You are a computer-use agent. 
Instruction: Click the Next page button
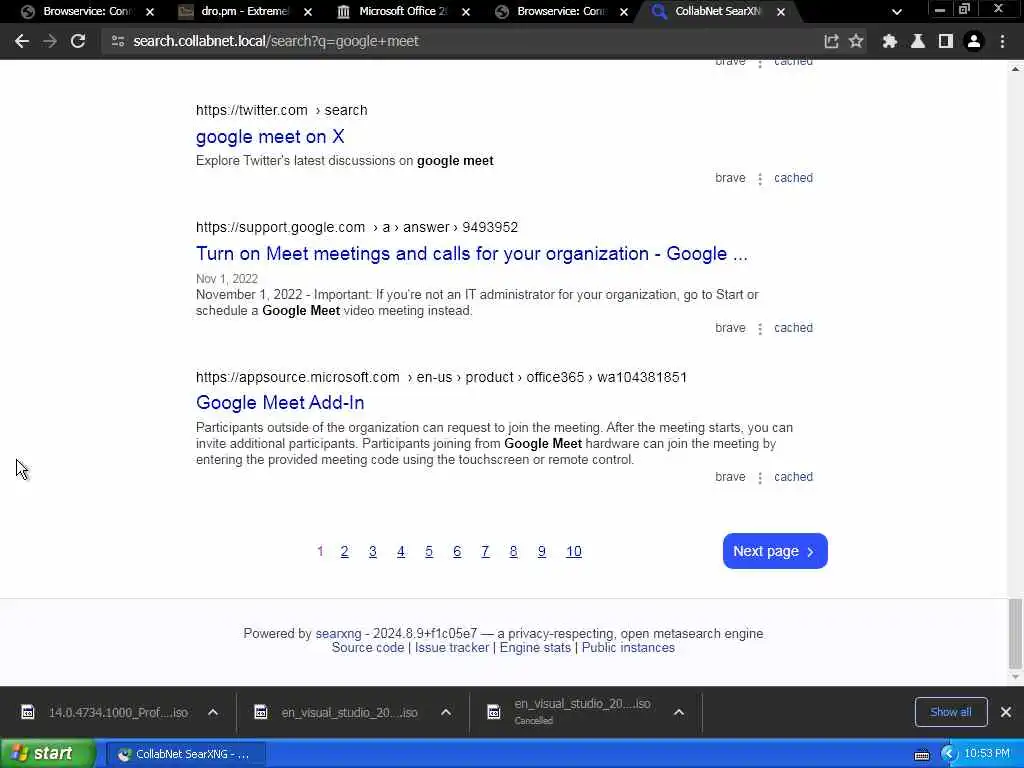[x=775, y=551]
